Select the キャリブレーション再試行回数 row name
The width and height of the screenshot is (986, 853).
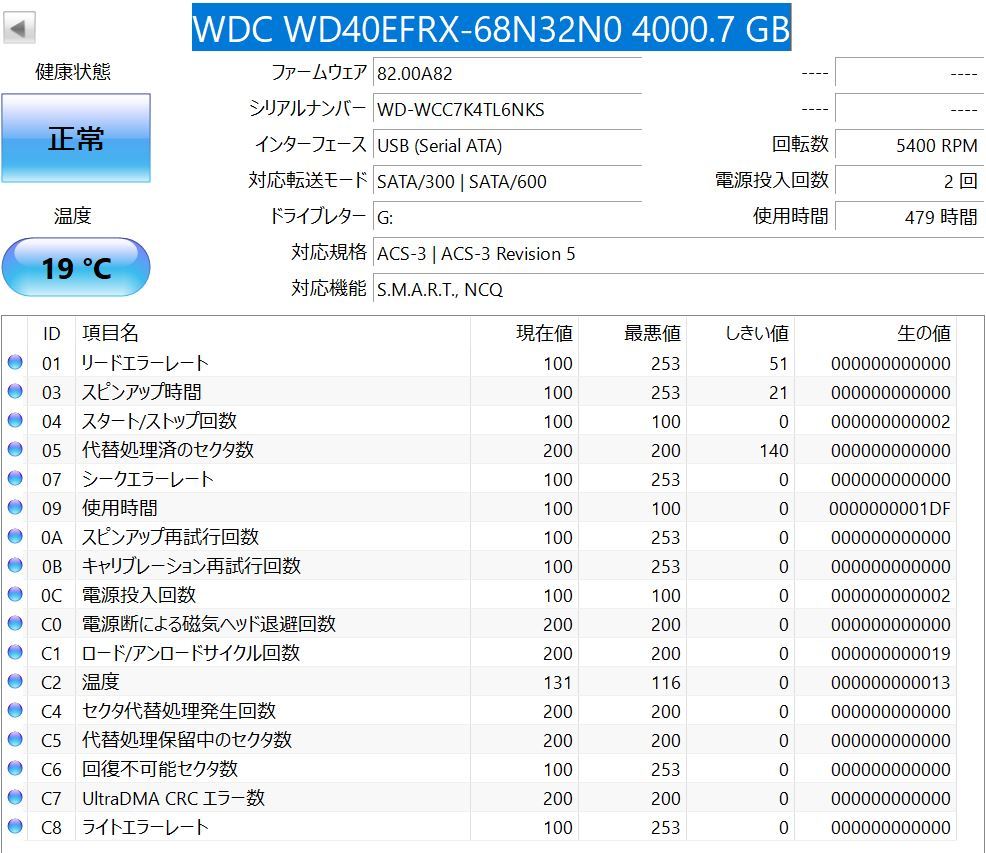[191, 566]
